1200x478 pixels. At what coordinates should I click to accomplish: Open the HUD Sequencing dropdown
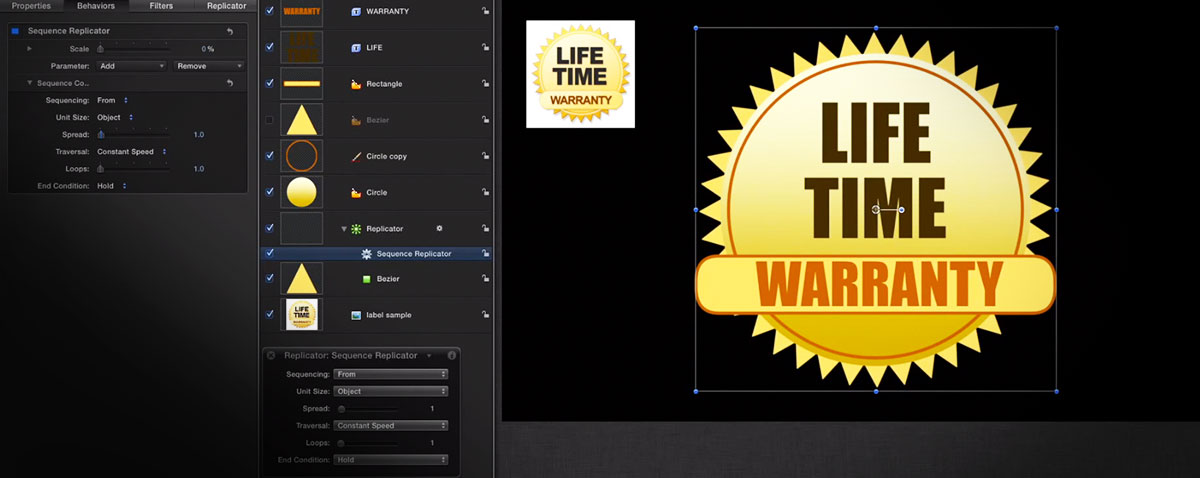pos(391,374)
